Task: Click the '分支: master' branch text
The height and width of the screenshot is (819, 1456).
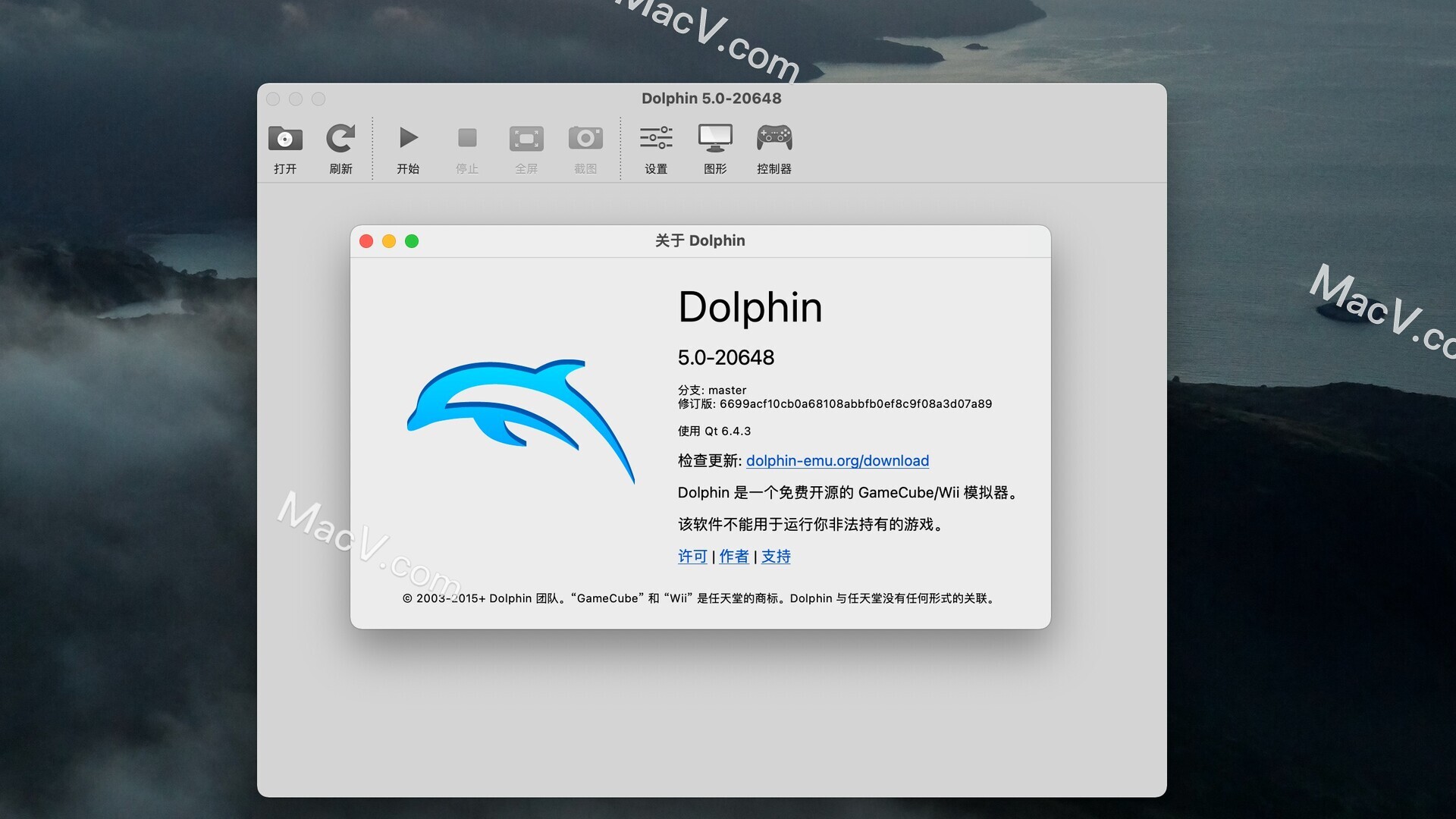Action: [712, 391]
